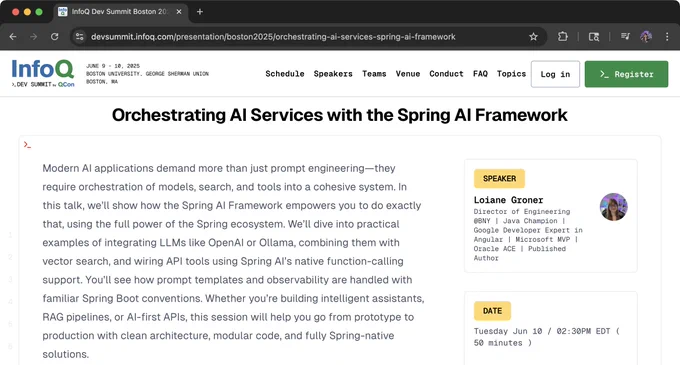680x365 pixels.
Task: Open the Extensions puzzle icon
Action: tap(562, 37)
